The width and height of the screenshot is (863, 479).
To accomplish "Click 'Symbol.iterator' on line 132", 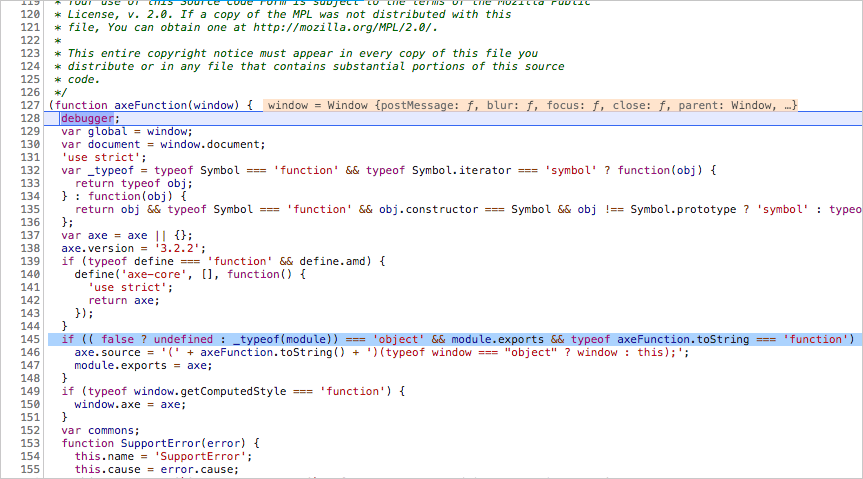I will coord(462,171).
